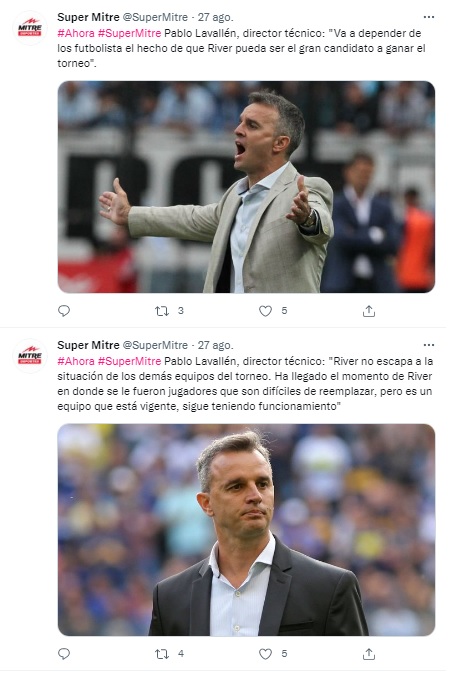Share the second tweet via share icon
Image resolution: width=449 pixels, height=673 pixels.
coord(369,654)
